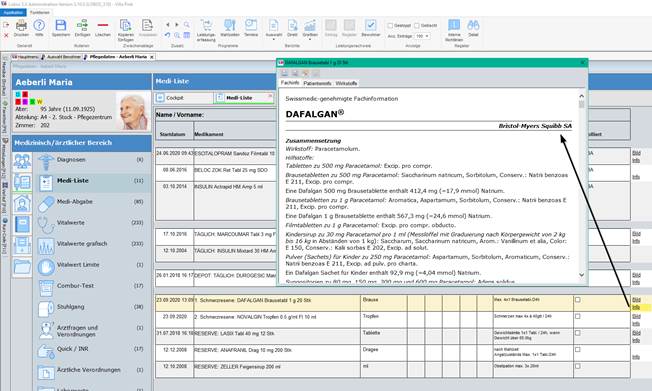652x391 pixels.
Task: Click Info link in NOVALGIN row
Action: click(x=636, y=324)
